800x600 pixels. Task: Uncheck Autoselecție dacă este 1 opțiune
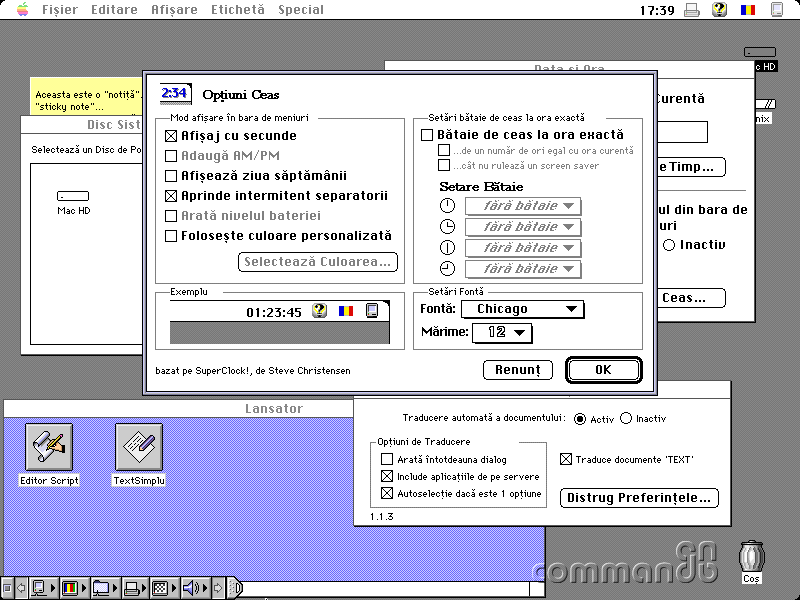pos(387,493)
